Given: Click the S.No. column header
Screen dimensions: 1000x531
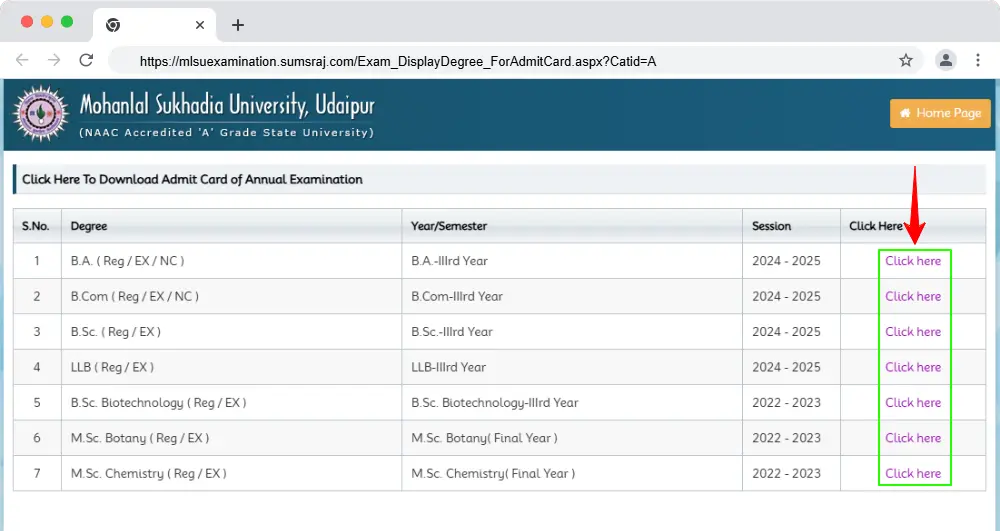Looking at the screenshot, I should (36, 226).
